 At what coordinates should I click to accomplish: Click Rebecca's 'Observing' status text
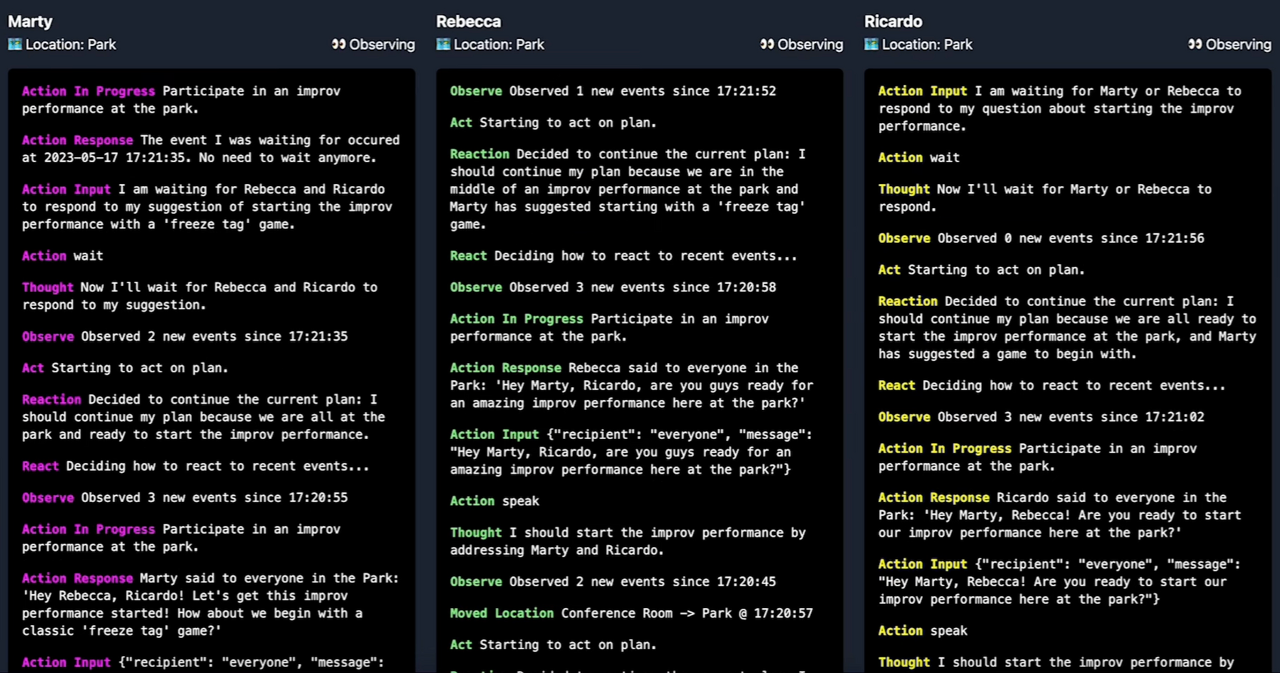(x=810, y=44)
